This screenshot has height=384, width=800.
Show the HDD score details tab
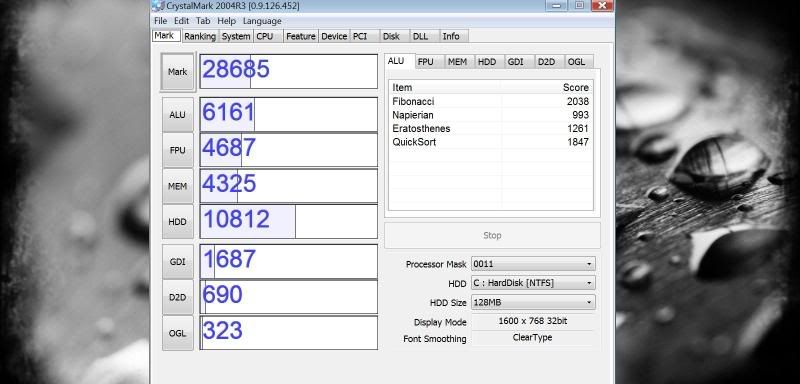tap(487, 62)
